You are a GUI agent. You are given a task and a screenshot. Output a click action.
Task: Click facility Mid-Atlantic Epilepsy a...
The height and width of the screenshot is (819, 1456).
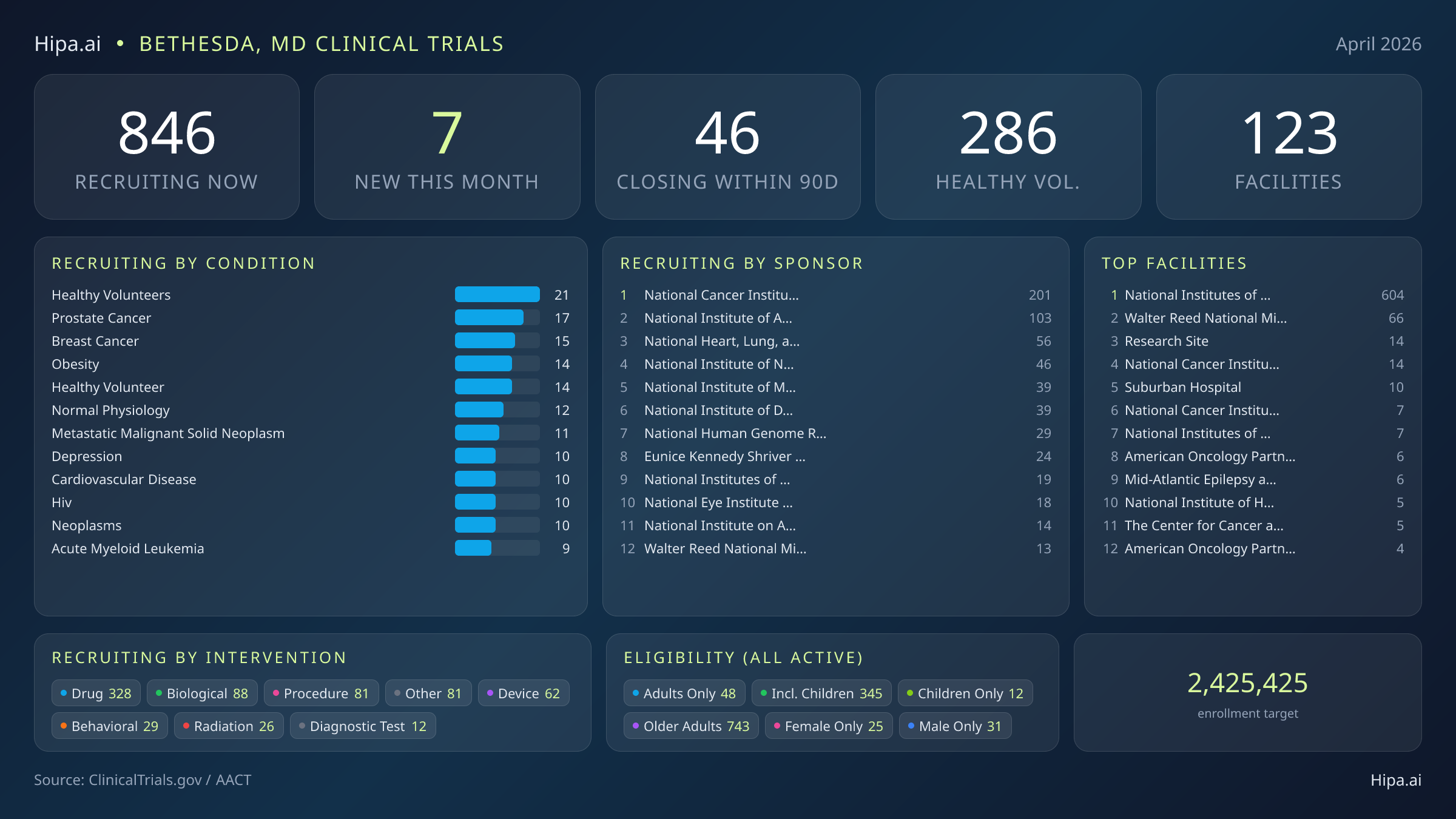click(1253, 479)
